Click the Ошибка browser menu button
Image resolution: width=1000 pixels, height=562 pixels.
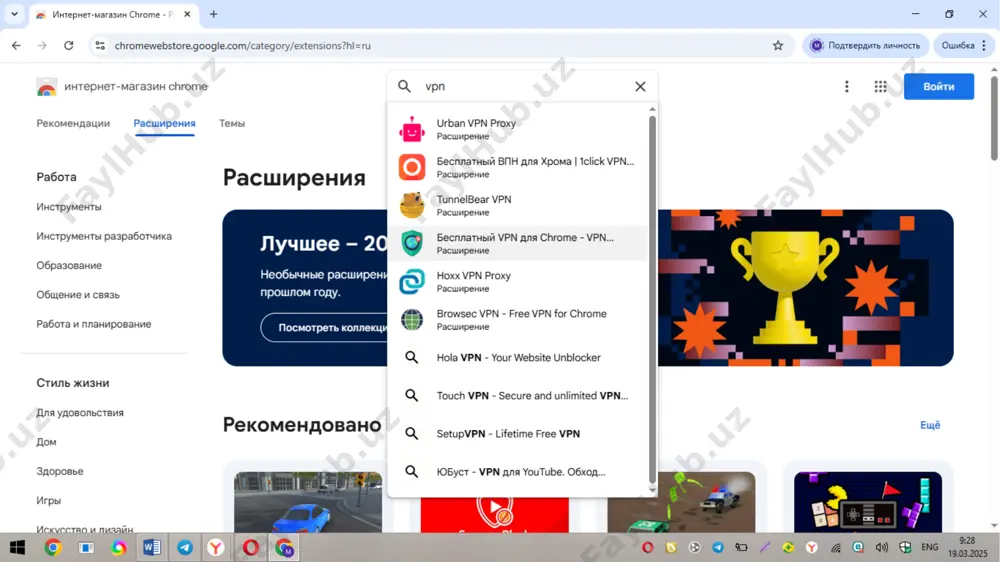coord(964,45)
